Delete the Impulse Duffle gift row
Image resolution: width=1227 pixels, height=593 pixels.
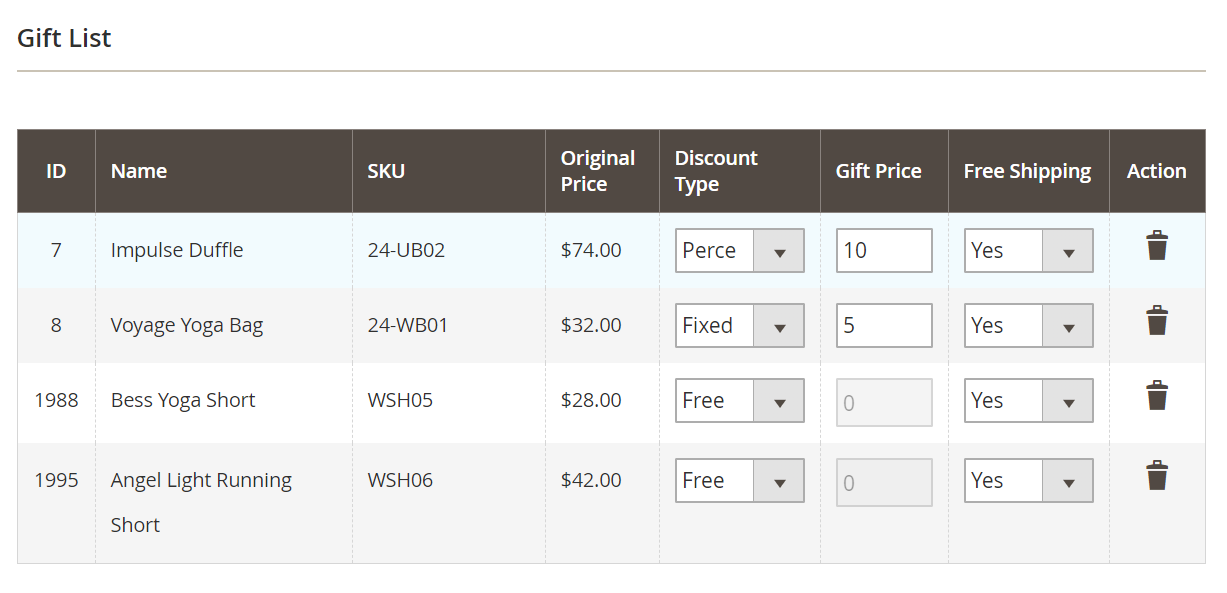(x=1157, y=243)
